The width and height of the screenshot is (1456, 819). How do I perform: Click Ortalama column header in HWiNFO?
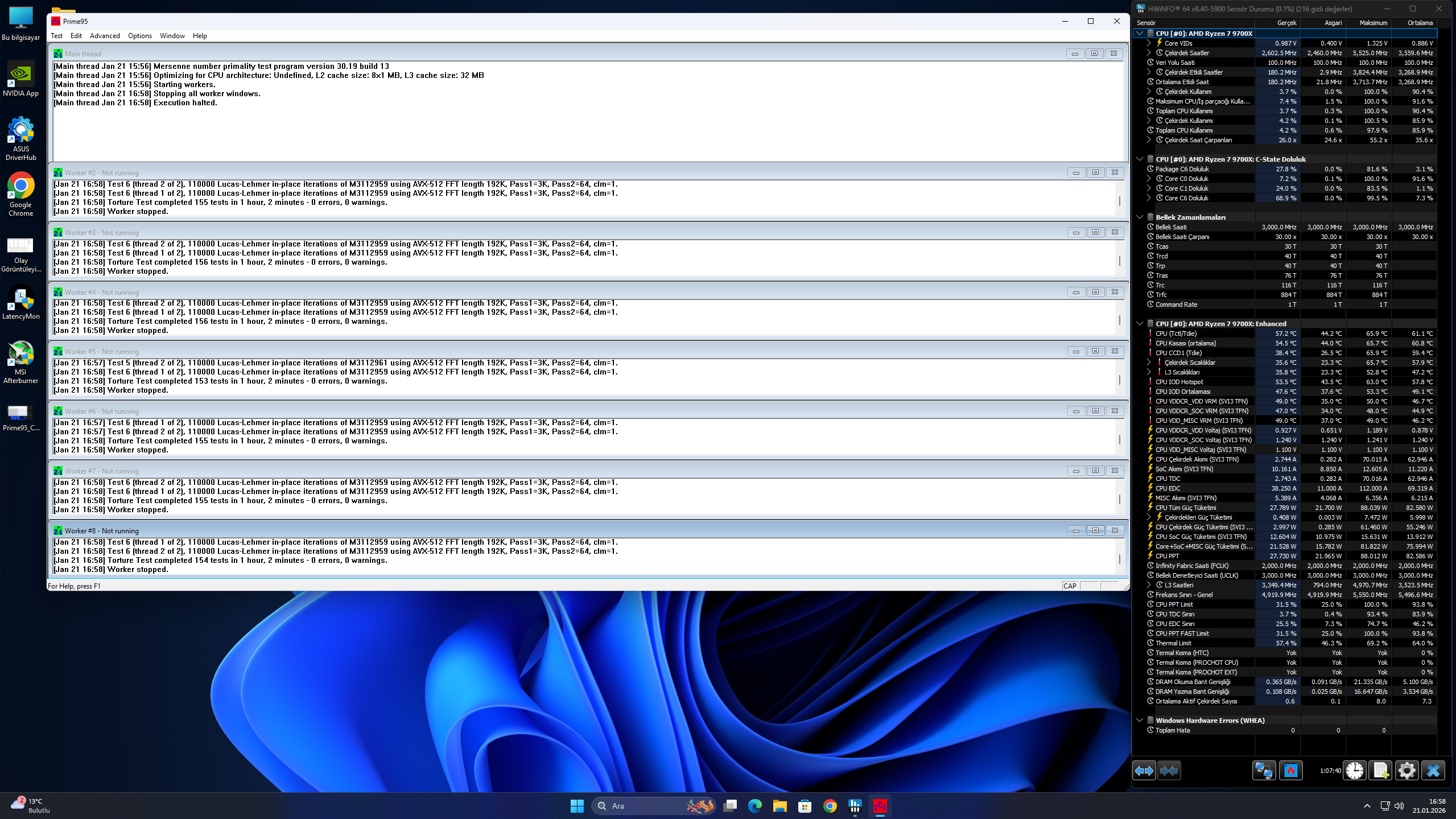pos(1414,23)
